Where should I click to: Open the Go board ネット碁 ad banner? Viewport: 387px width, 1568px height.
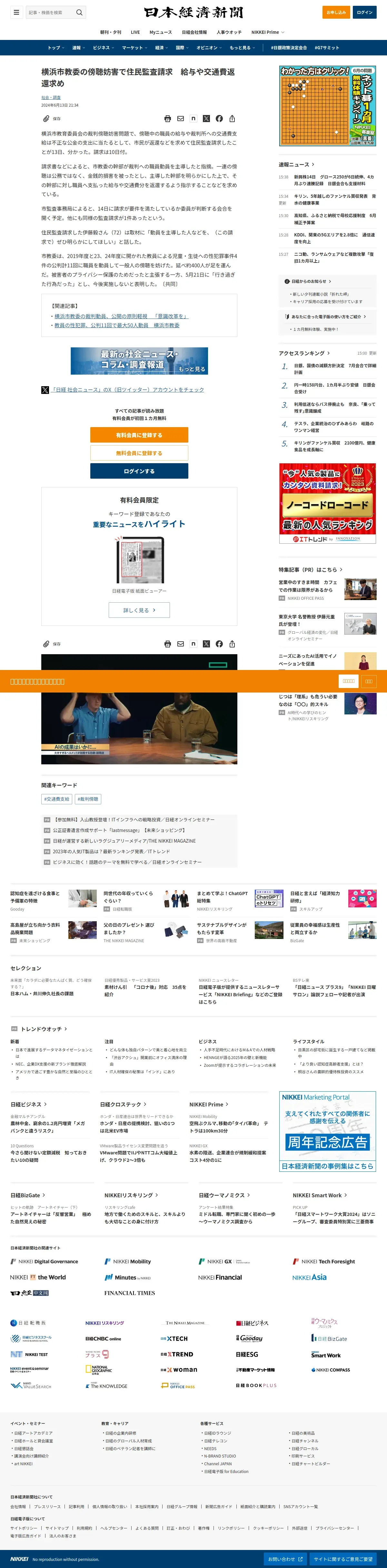pos(327,106)
